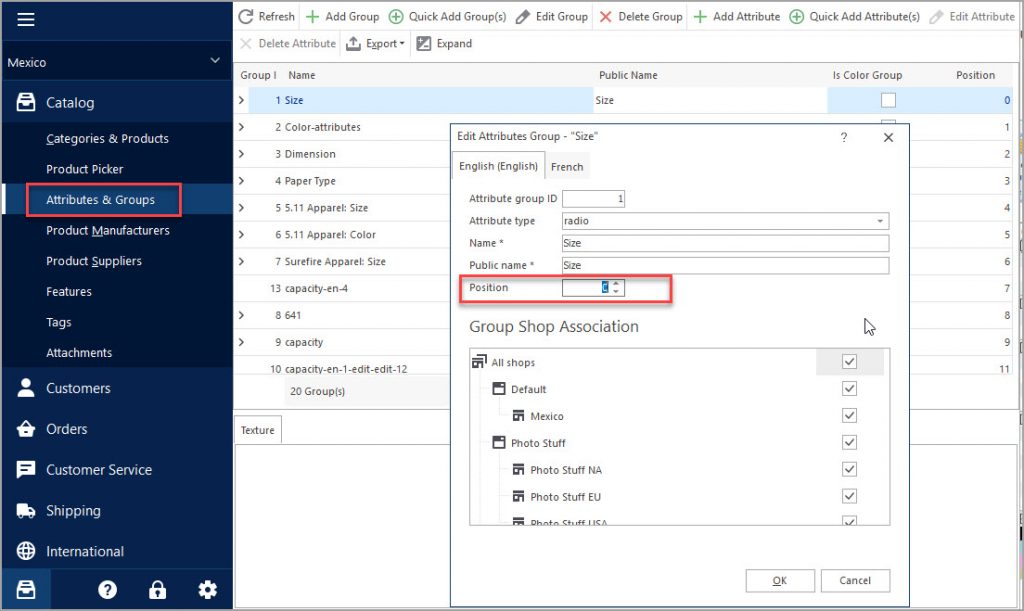This screenshot has height=611, width=1024.
Task: Open the Attribute type dropdown
Action: pos(880,221)
